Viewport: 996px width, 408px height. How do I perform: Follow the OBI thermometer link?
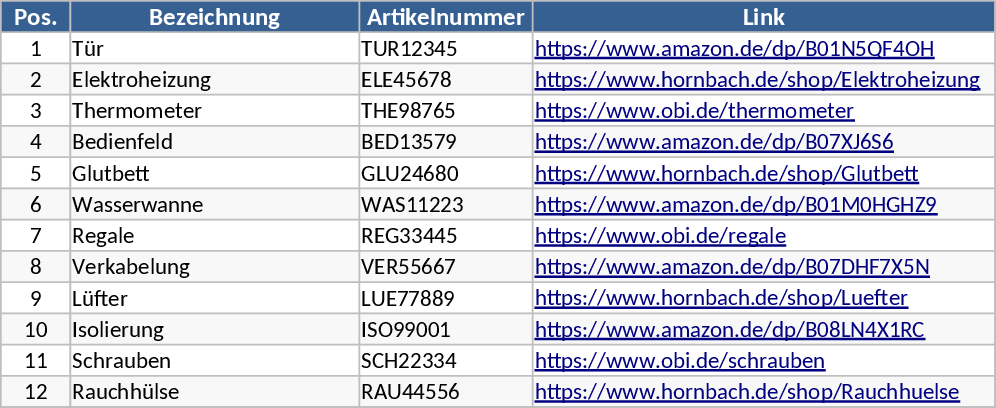coord(694,111)
